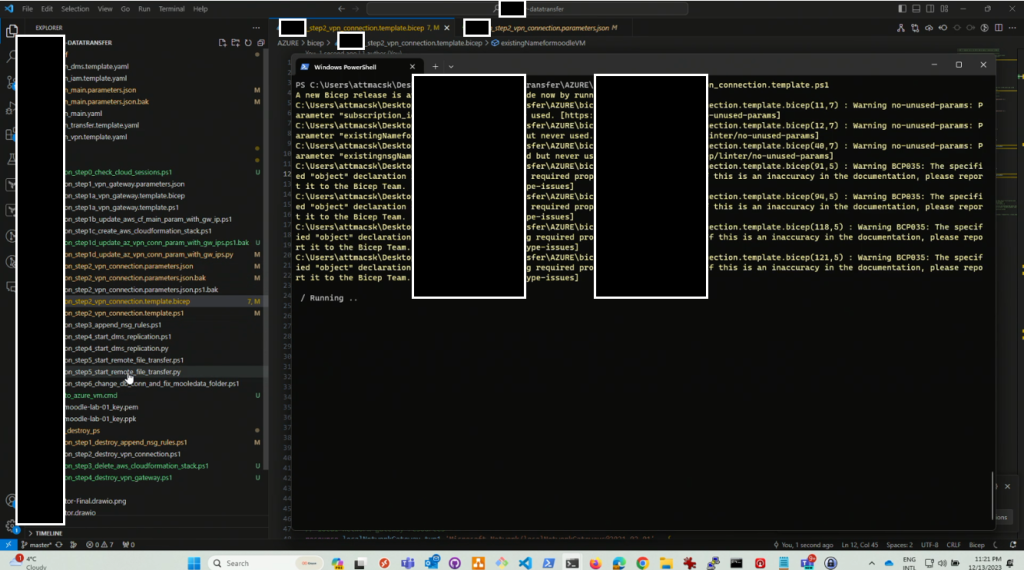Expand the TIMELINE section
Image resolution: width=1024 pixels, height=570 pixels.
click(48, 533)
